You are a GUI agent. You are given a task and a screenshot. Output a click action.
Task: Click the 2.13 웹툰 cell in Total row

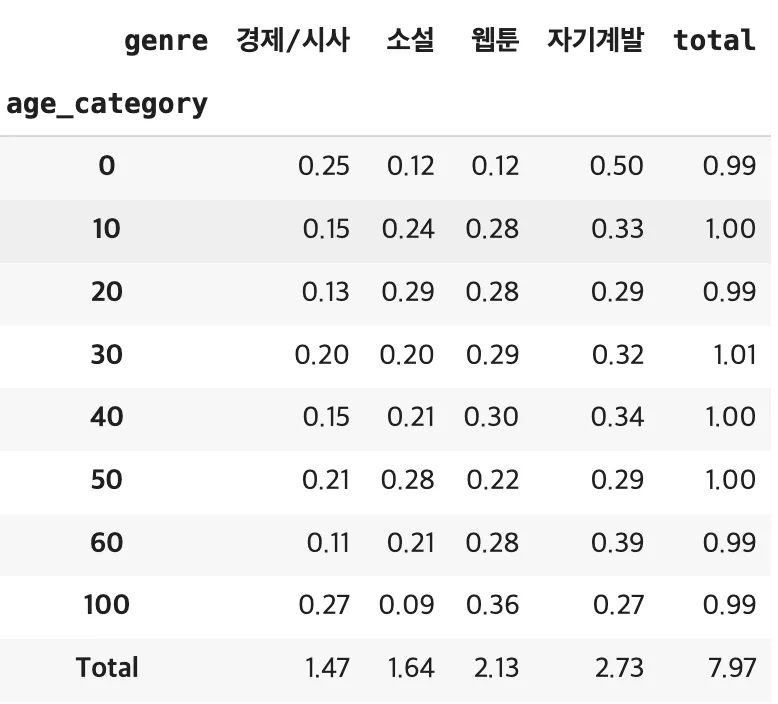pyautogui.click(x=496, y=667)
